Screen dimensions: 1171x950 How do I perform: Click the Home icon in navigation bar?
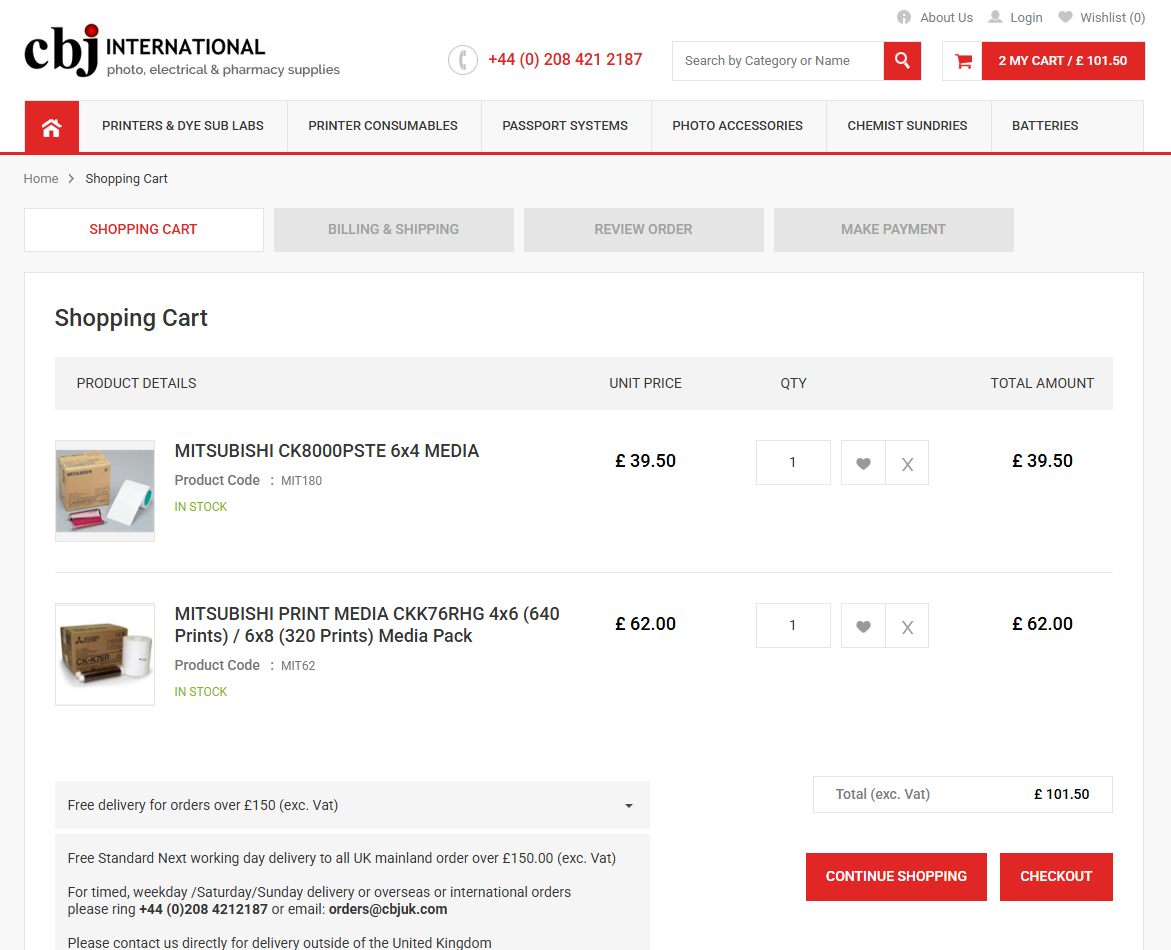point(51,126)
